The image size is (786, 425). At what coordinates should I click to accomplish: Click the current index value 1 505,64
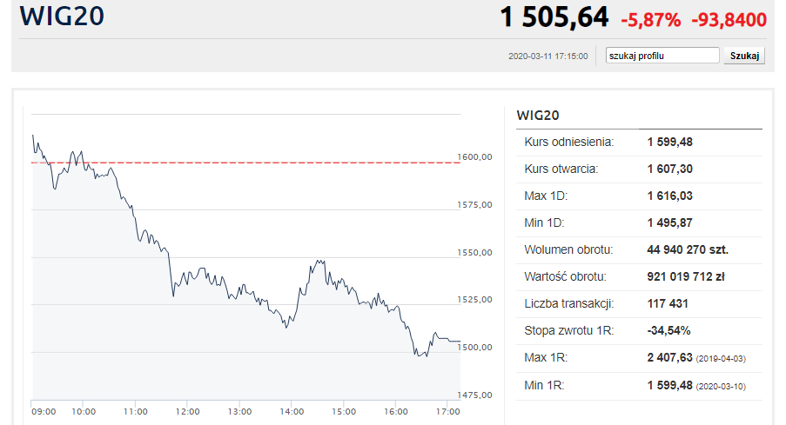coord(554,18)
